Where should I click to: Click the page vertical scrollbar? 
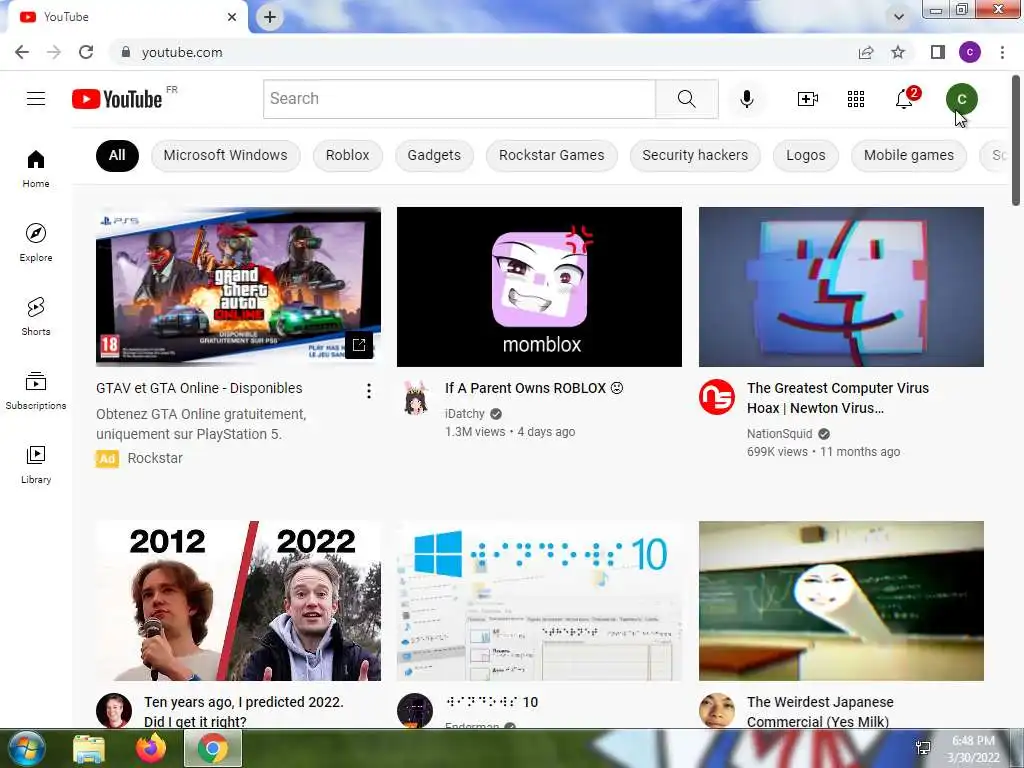[x=1016, y=140]
